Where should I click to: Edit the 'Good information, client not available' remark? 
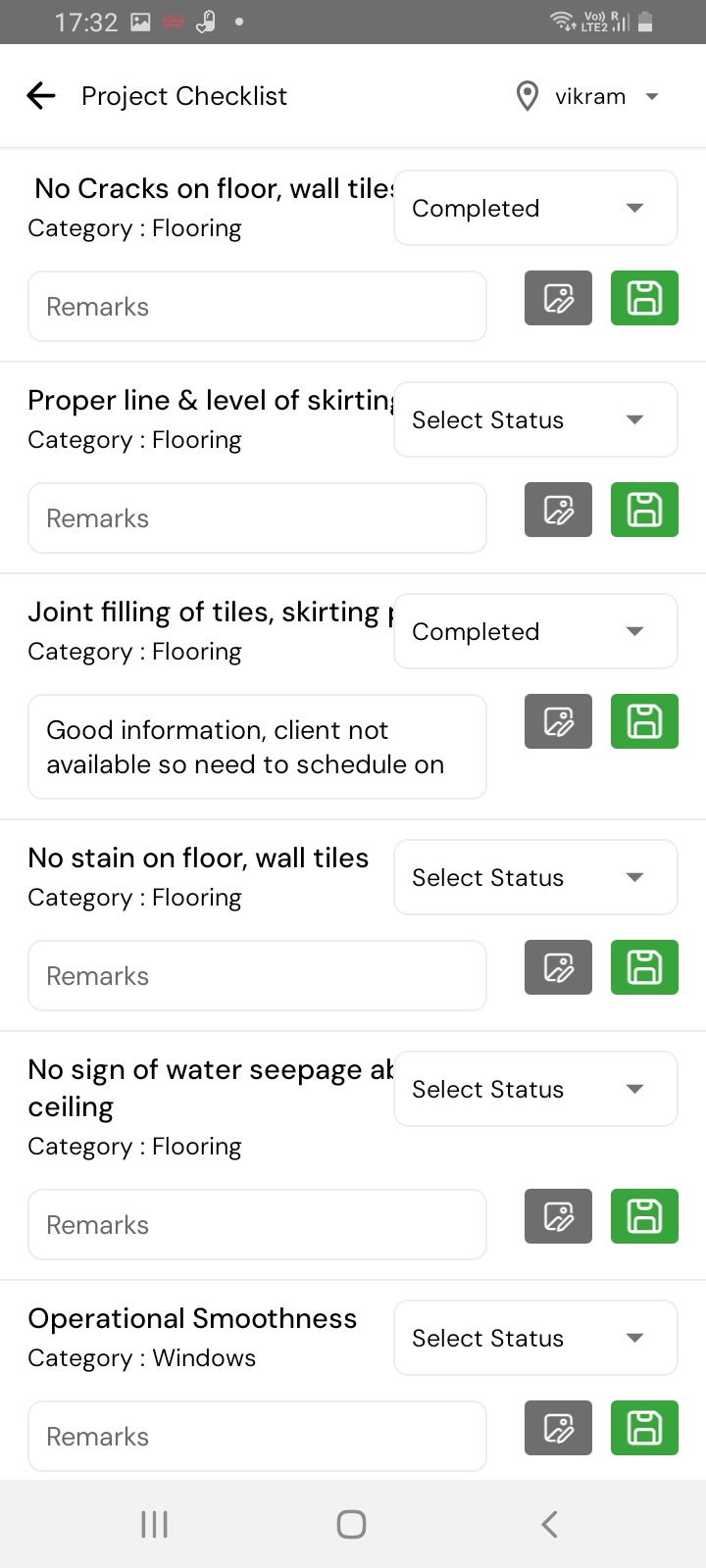pos(257,747)
